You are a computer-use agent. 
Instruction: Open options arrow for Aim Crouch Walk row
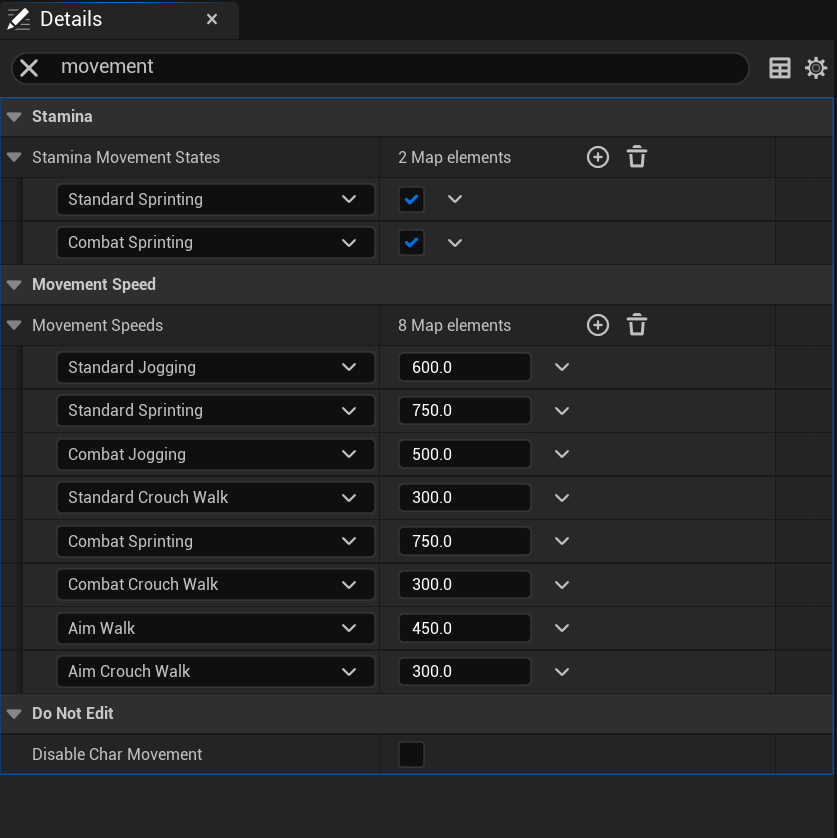click(x=562, y=671)
